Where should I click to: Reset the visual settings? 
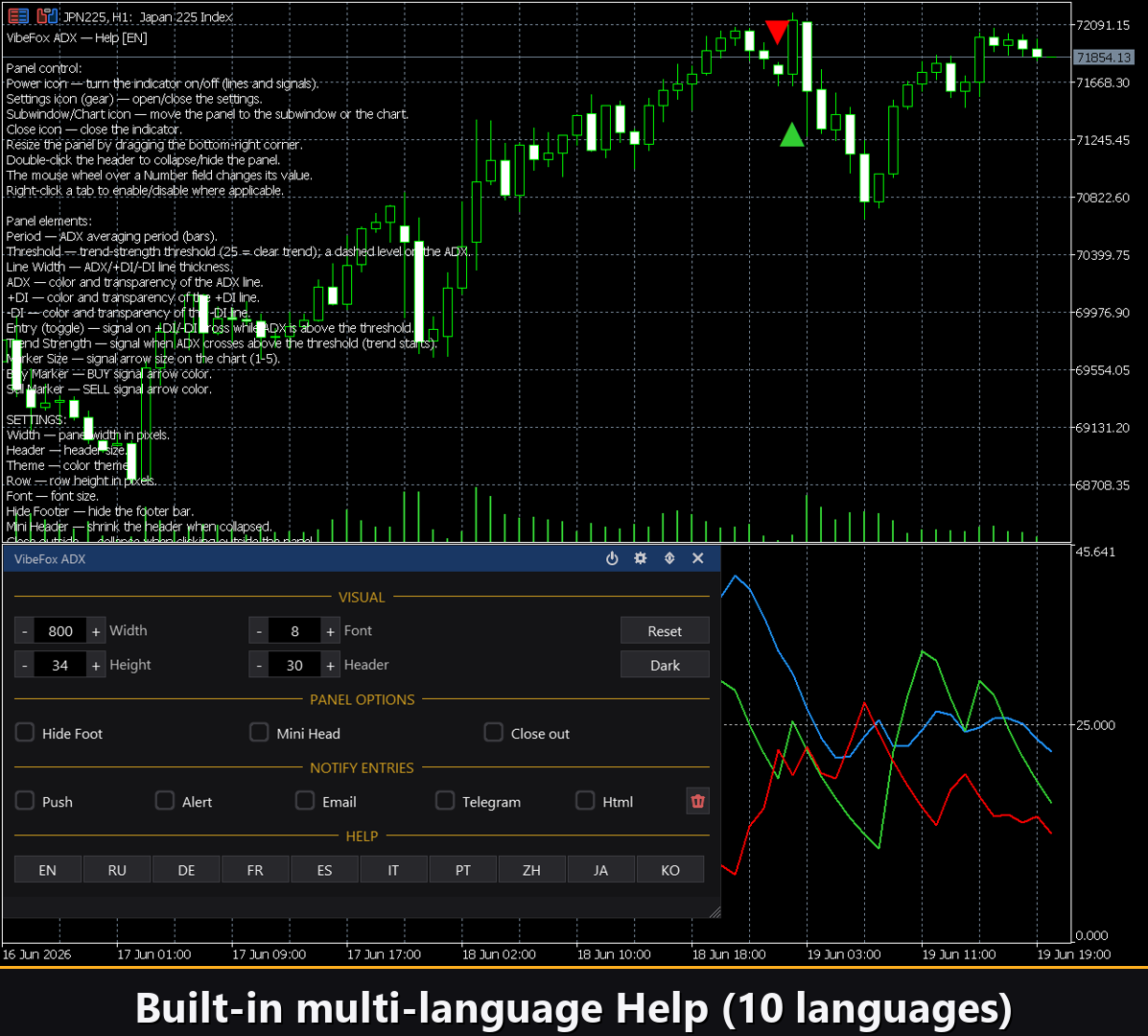665,630
